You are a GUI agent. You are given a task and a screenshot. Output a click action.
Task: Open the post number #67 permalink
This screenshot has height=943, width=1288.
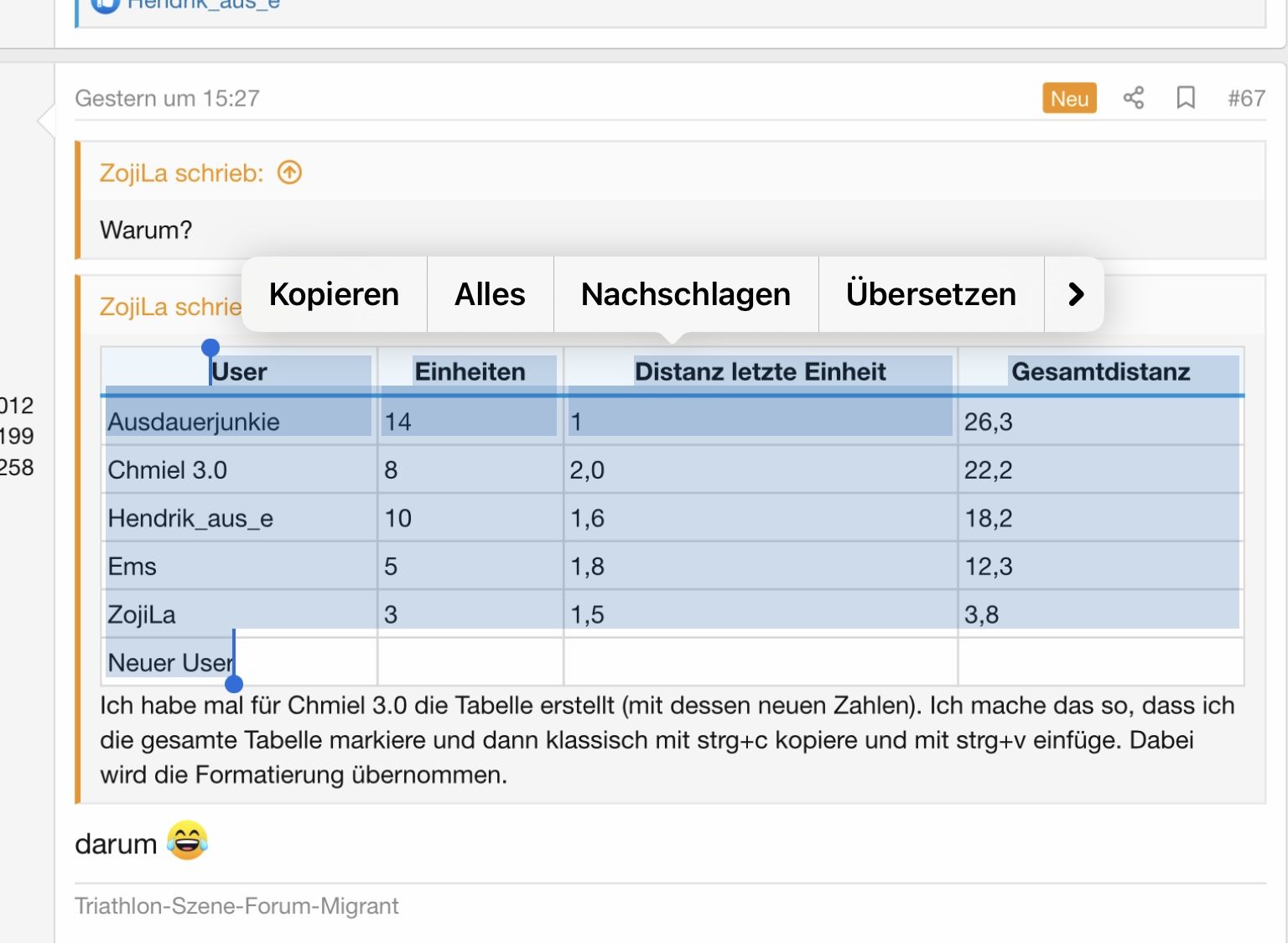pos(1245,98)
